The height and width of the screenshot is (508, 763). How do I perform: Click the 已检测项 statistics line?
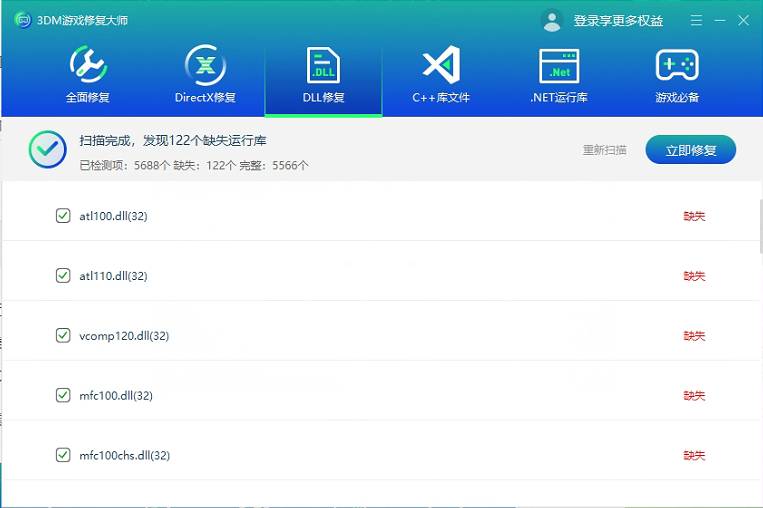click(x=194, y=165)
